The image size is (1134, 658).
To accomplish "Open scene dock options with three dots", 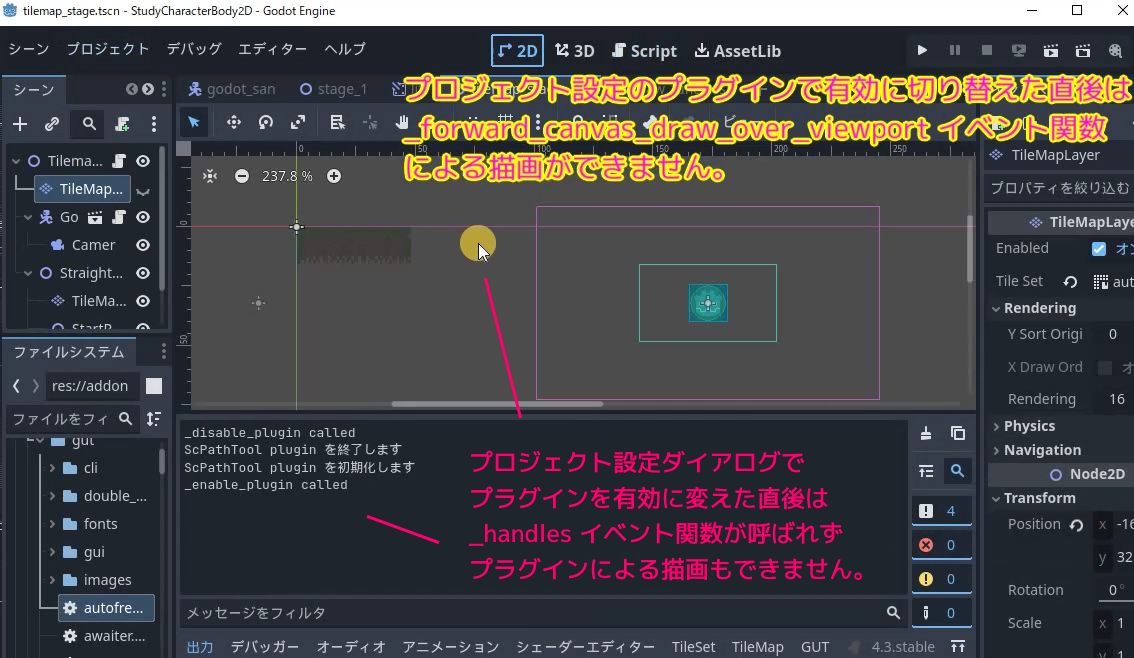I will 153,124.
